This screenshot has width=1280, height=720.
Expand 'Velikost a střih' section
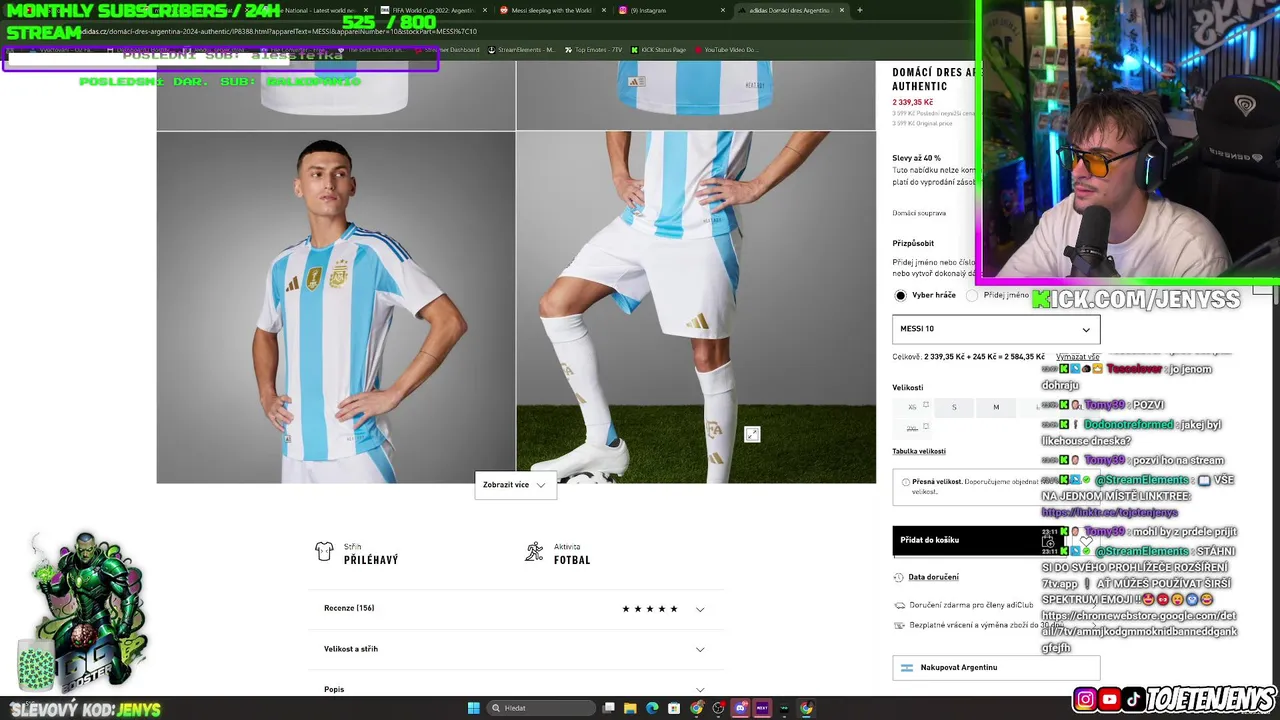(x=514, y=649)
